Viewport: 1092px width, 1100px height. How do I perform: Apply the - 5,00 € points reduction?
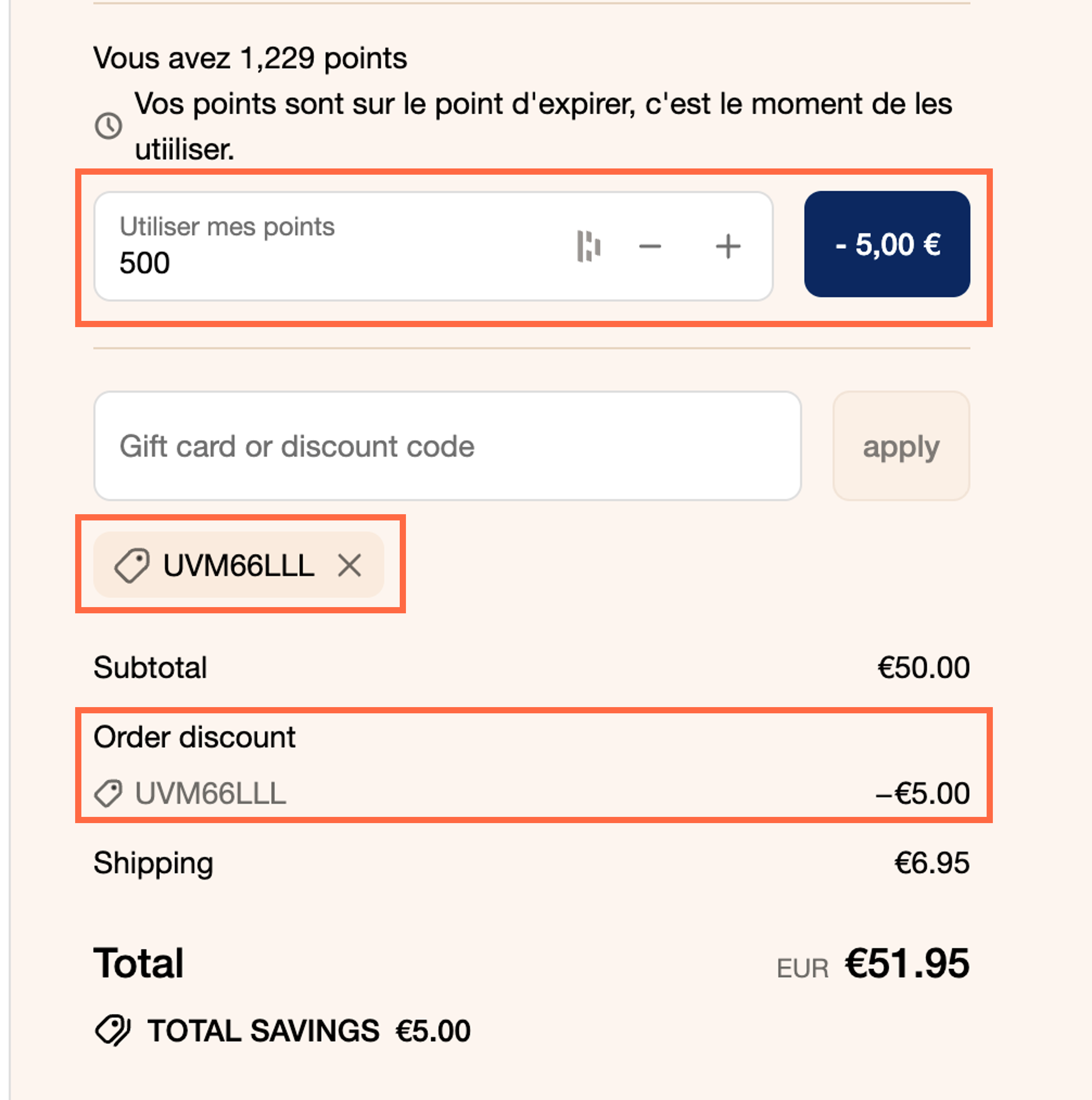[x=887, y=244]
